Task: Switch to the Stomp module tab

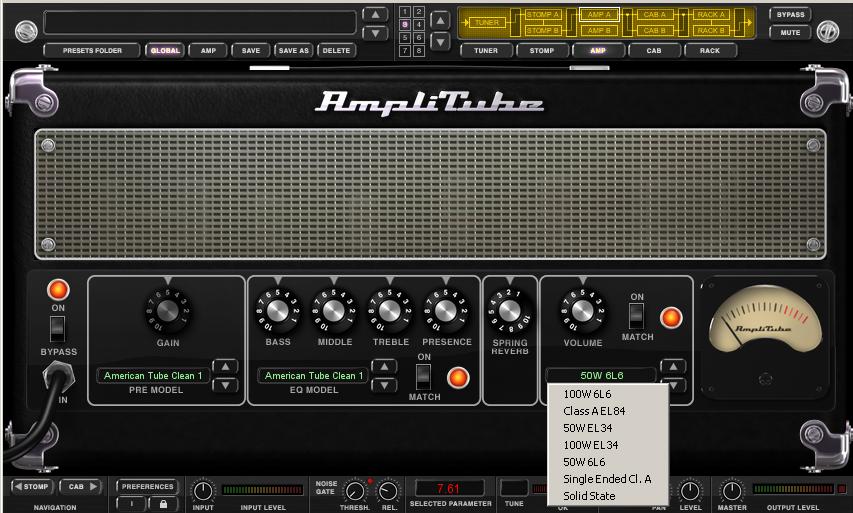Action: coord(542,51)
